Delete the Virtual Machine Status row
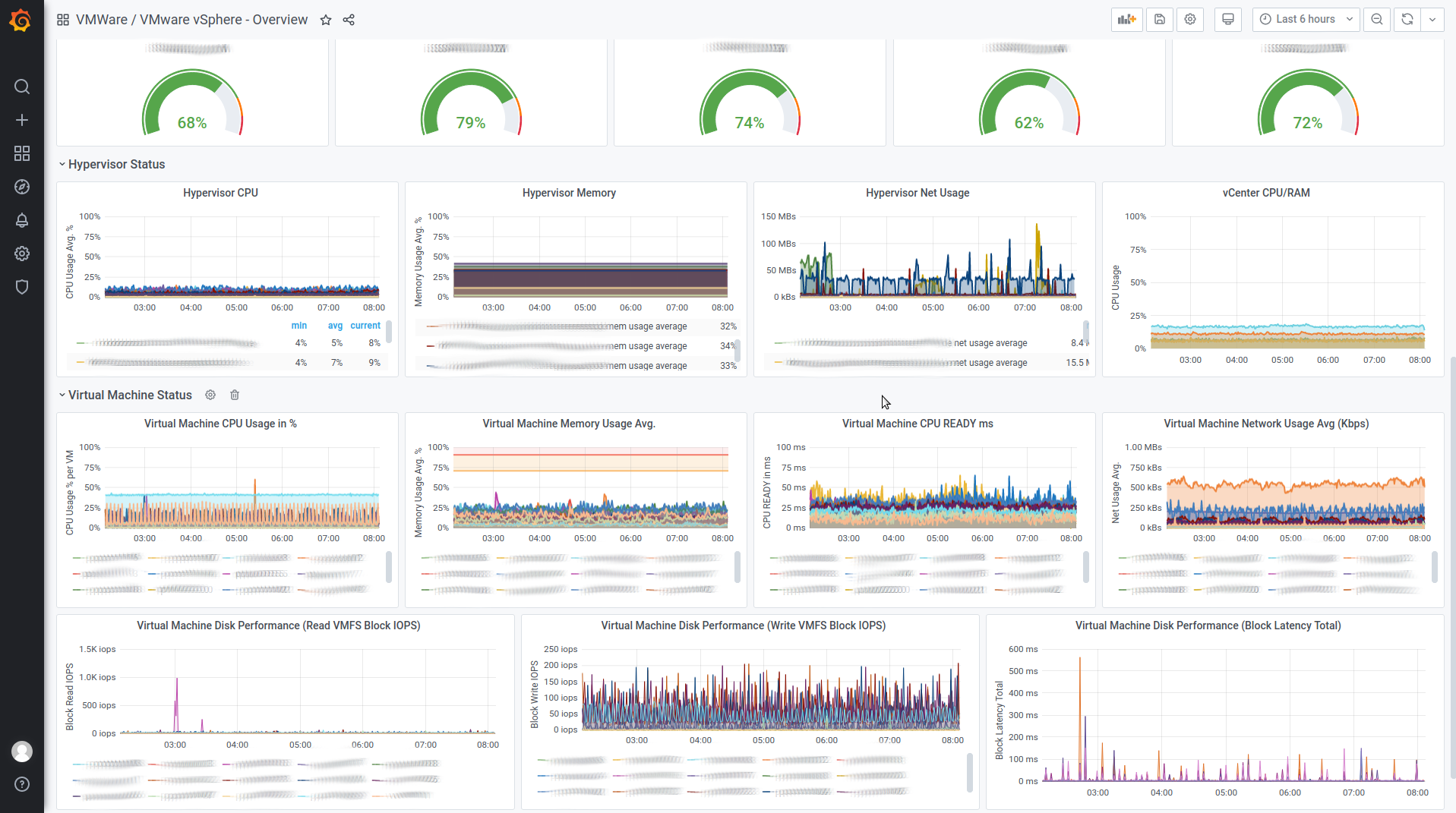 click(235, 395)
